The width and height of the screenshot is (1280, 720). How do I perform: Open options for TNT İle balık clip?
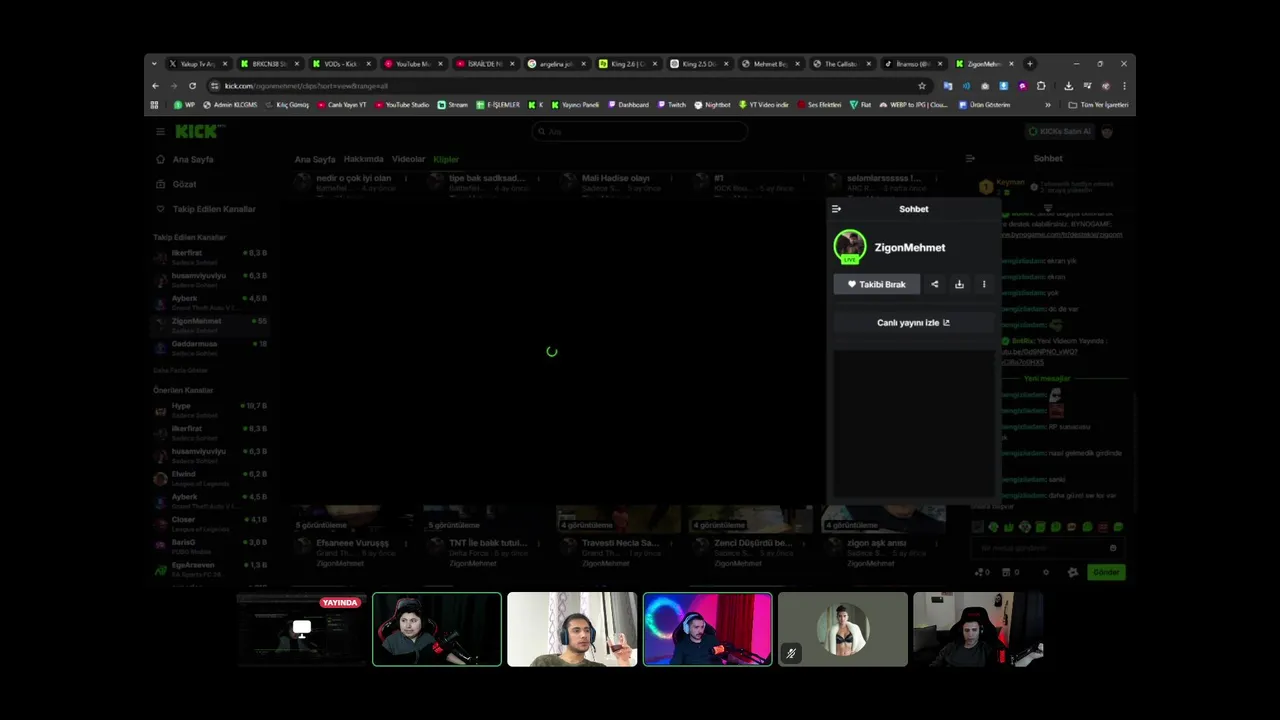point(539,545)
